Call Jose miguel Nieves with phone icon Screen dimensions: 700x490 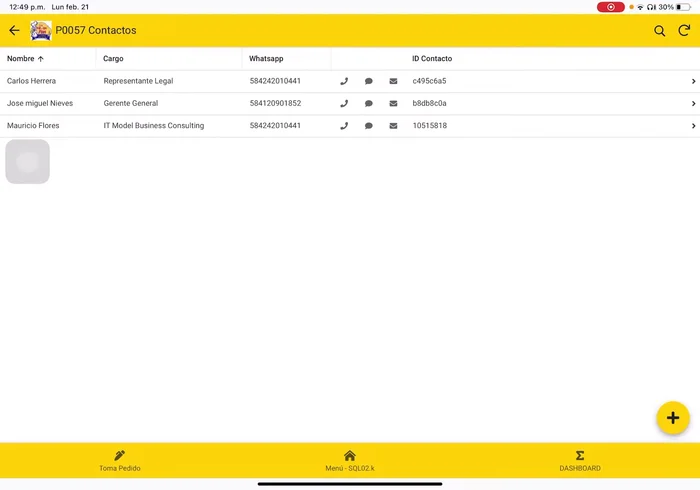pyautogui.click(x=344, y=103)
